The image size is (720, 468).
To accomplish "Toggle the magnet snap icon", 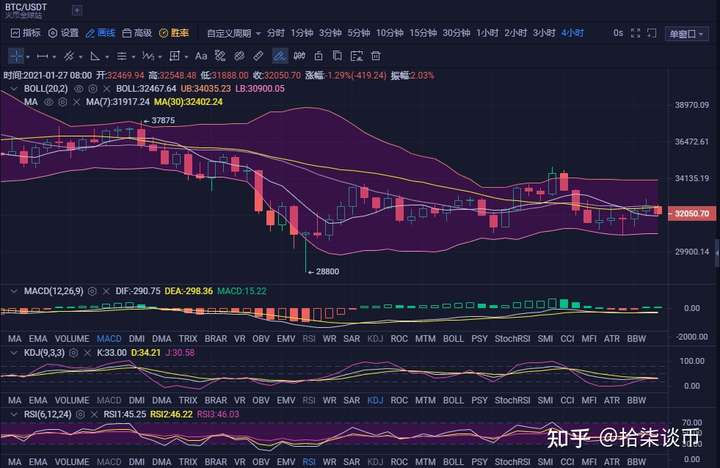I will (x=299, y=56).
